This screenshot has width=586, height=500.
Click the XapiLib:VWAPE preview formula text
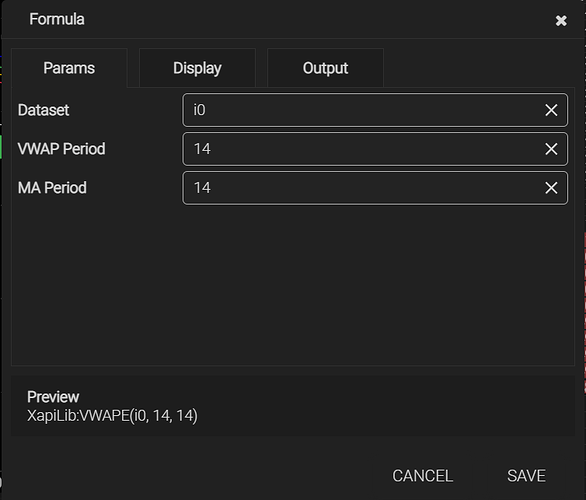(112, 416)
